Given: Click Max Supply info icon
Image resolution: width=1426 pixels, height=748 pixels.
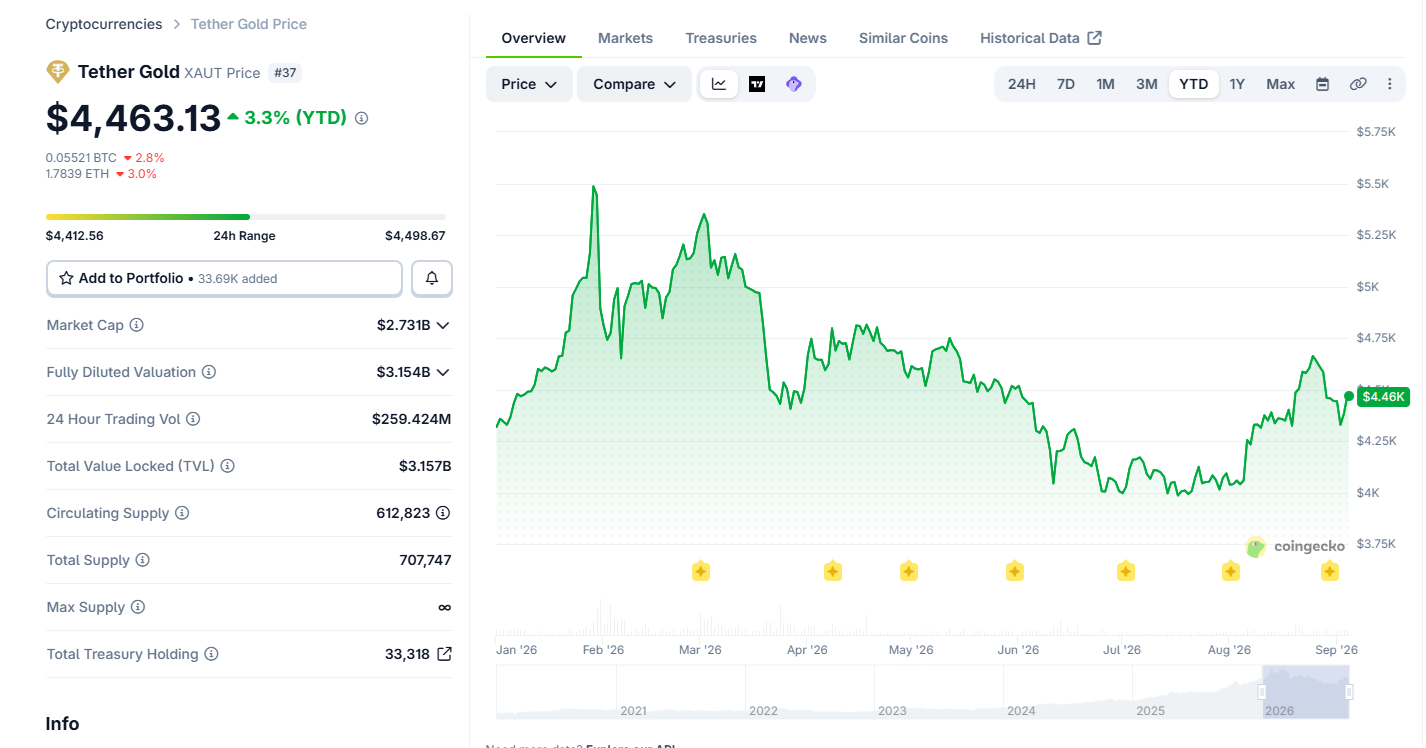Looking at the screenshot, I should click(138, 607).
